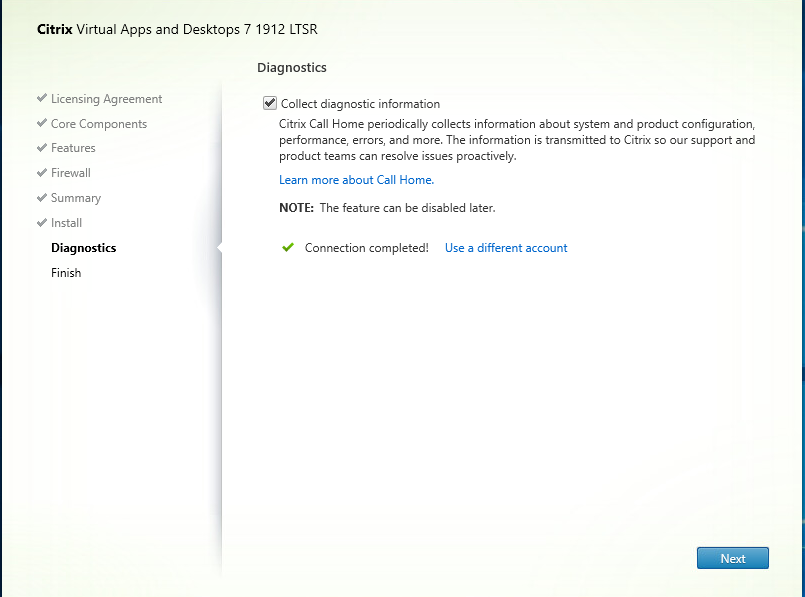Click the Connection completed! status text
The image size is (805, 597).
point(367,248)
